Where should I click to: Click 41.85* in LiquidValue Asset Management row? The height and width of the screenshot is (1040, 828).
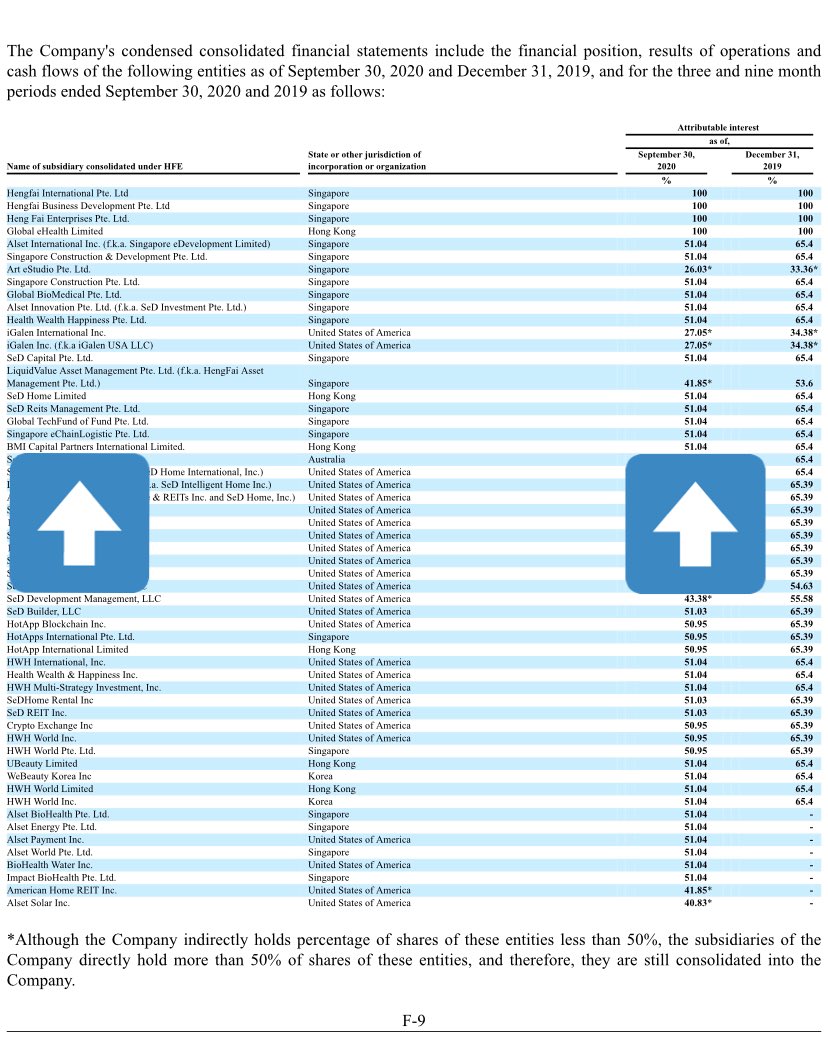(698, 383)
